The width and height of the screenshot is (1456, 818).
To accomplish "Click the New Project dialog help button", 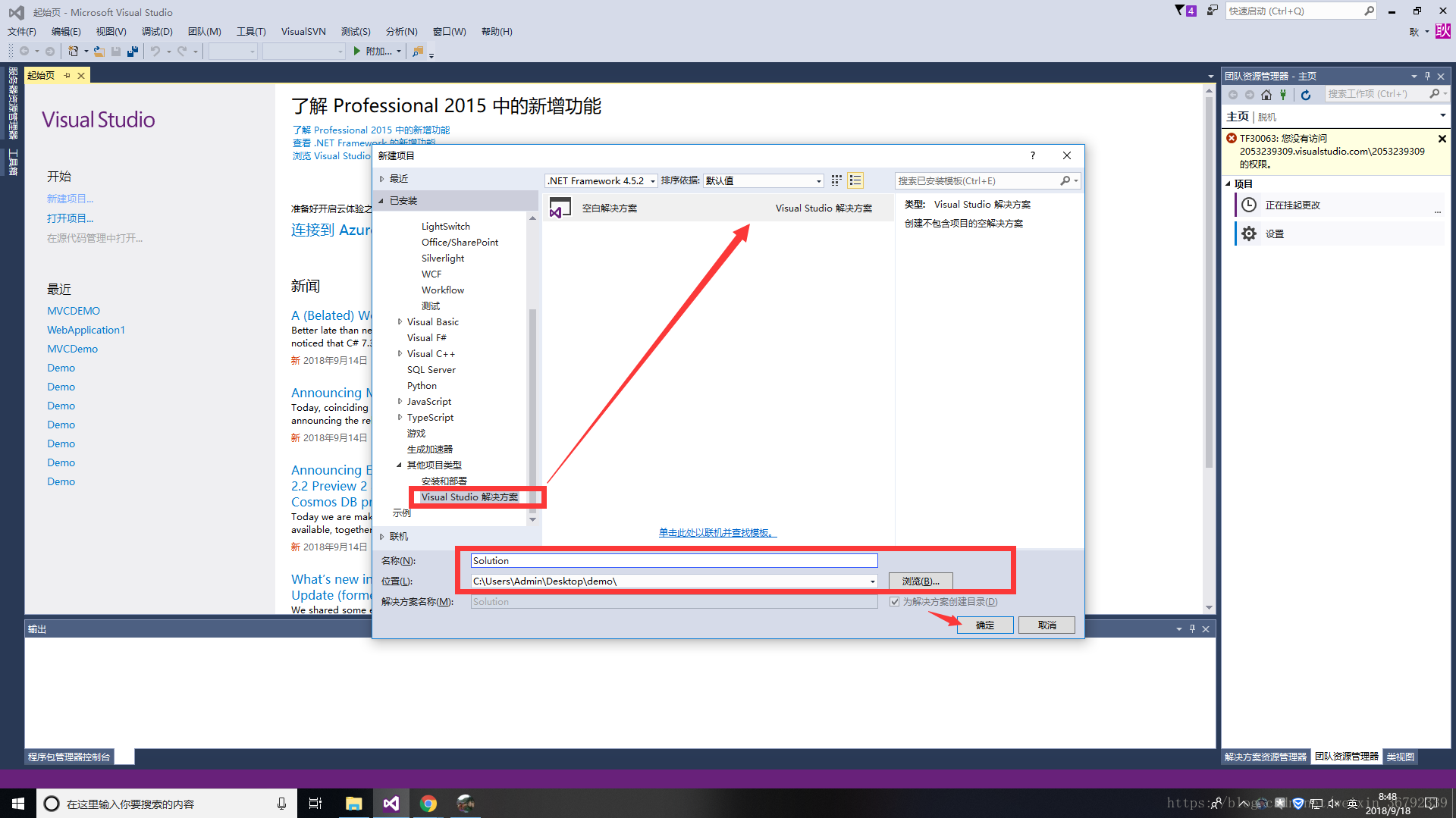I will coord(1032,155).
